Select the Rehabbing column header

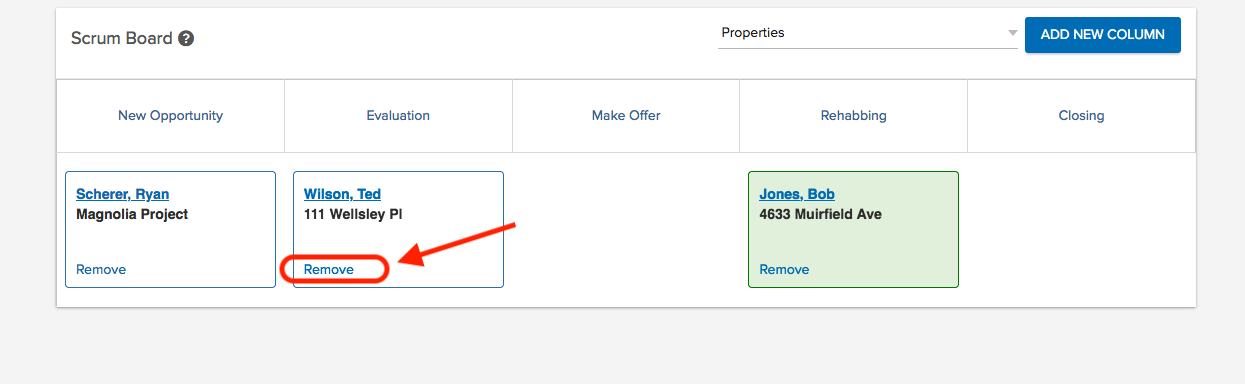click(853, 116)
